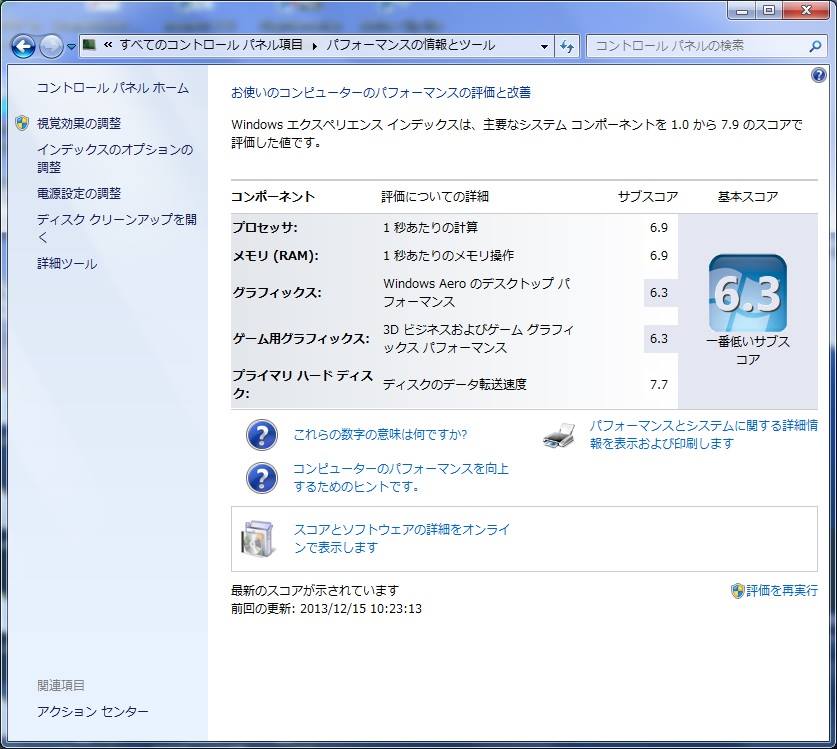
Task: Click the 7.7 disk subscore value
Action: tap(659, 384)
